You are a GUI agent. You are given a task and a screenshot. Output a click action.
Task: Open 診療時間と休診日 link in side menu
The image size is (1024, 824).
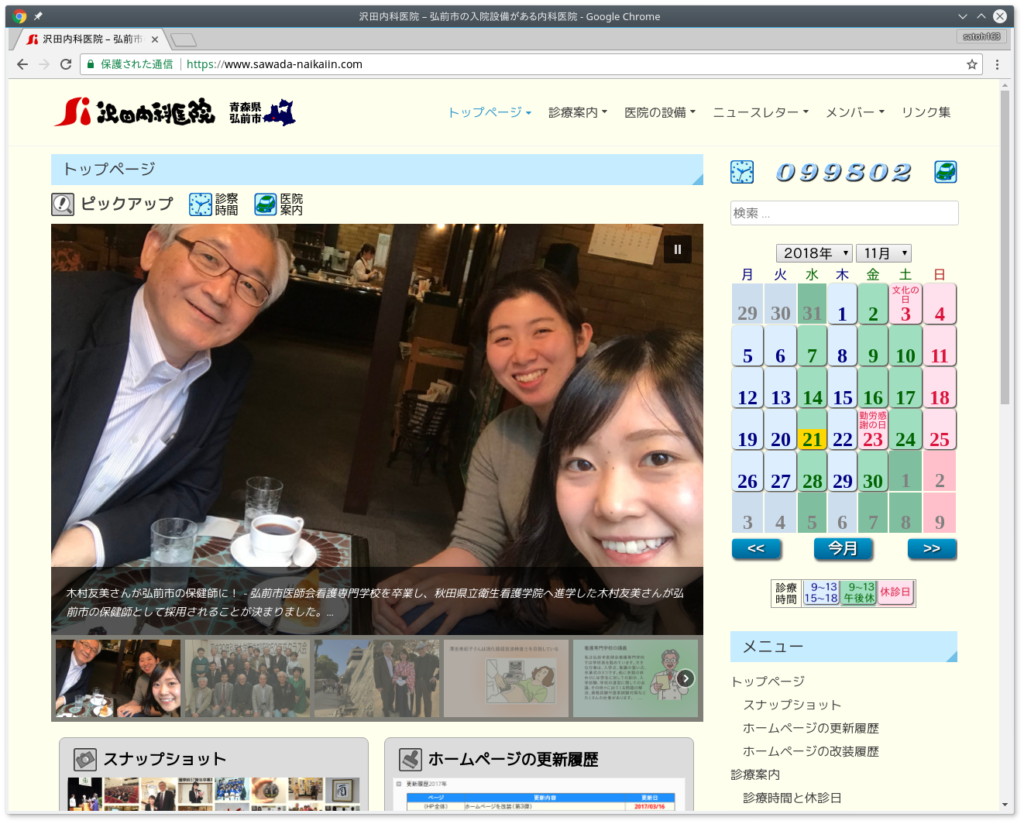pyautogui.click(x=792, y=798)
